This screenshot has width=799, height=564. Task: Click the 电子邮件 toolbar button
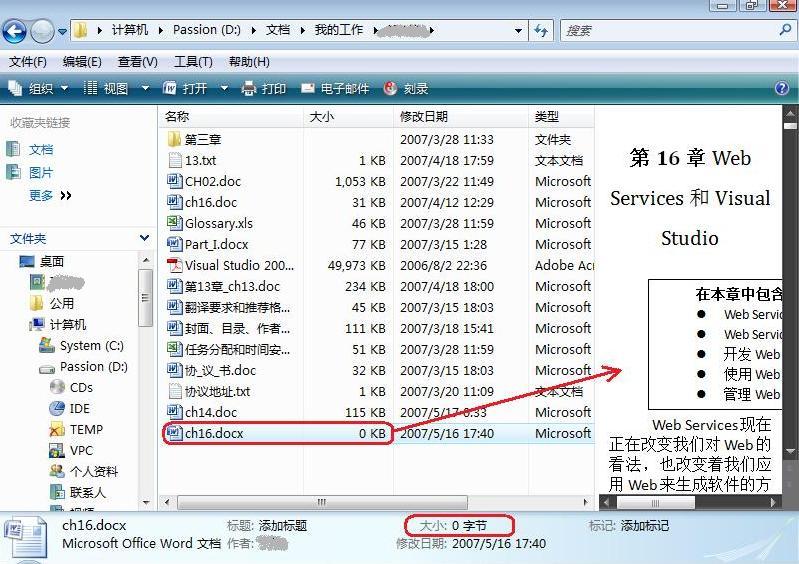point(335,89)
